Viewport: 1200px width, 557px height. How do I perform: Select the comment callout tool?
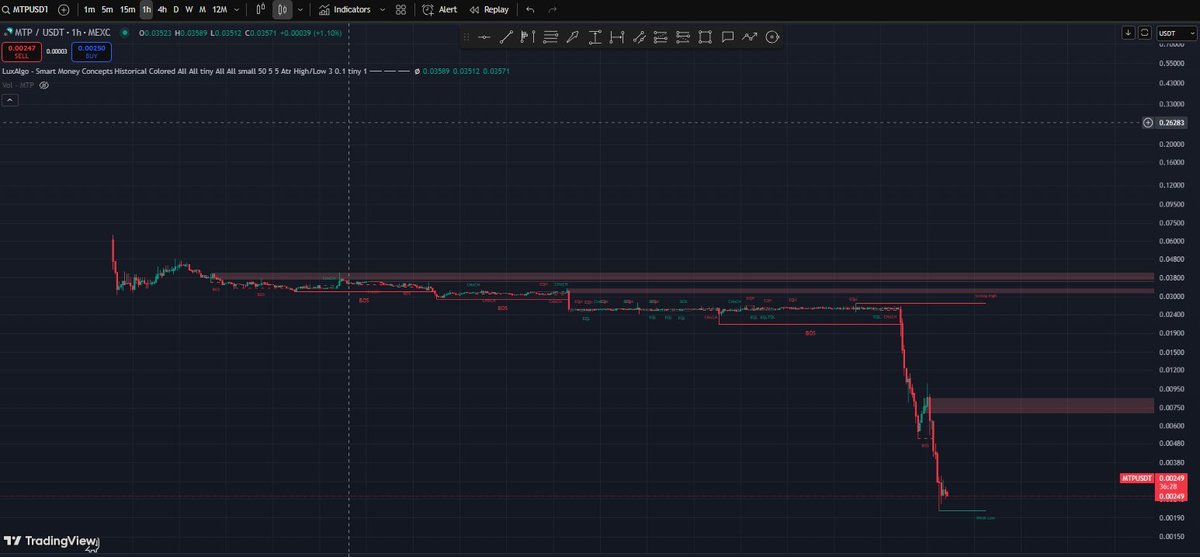coord(728,37)
